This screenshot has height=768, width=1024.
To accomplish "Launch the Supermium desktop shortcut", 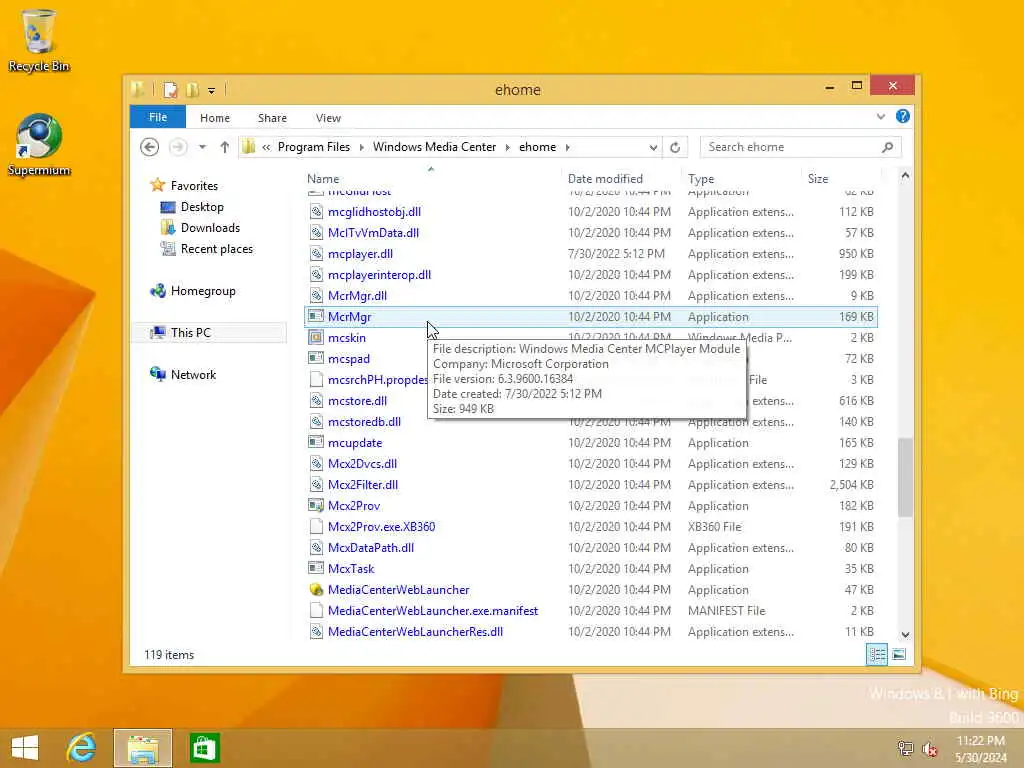I will (x=39, y=144).
